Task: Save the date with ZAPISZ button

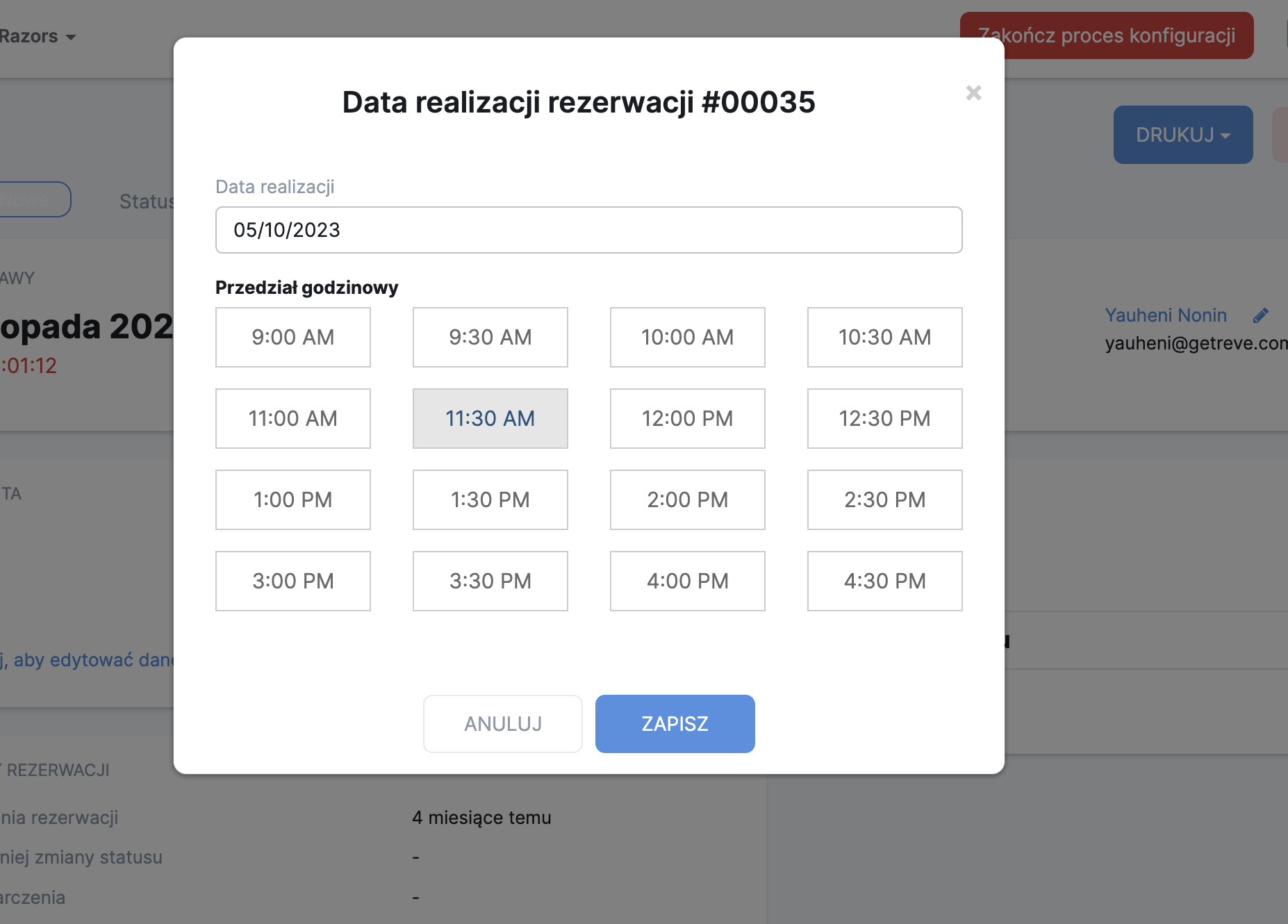Action: click(x=675, y=724)
